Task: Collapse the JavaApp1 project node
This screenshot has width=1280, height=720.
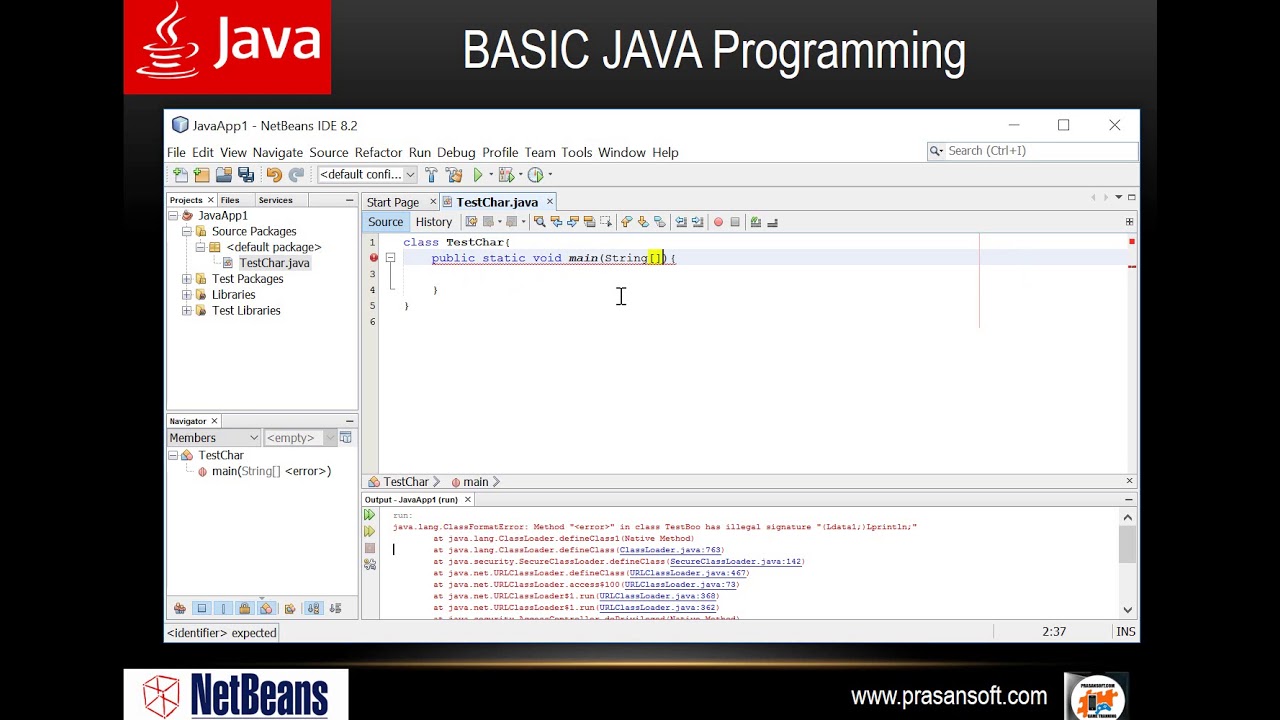Action: (x=173, y=215)
